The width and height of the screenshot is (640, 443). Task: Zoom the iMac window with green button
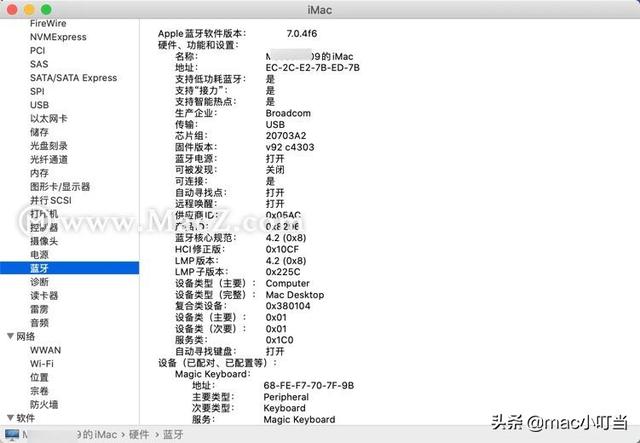click(x=46, y=9)
